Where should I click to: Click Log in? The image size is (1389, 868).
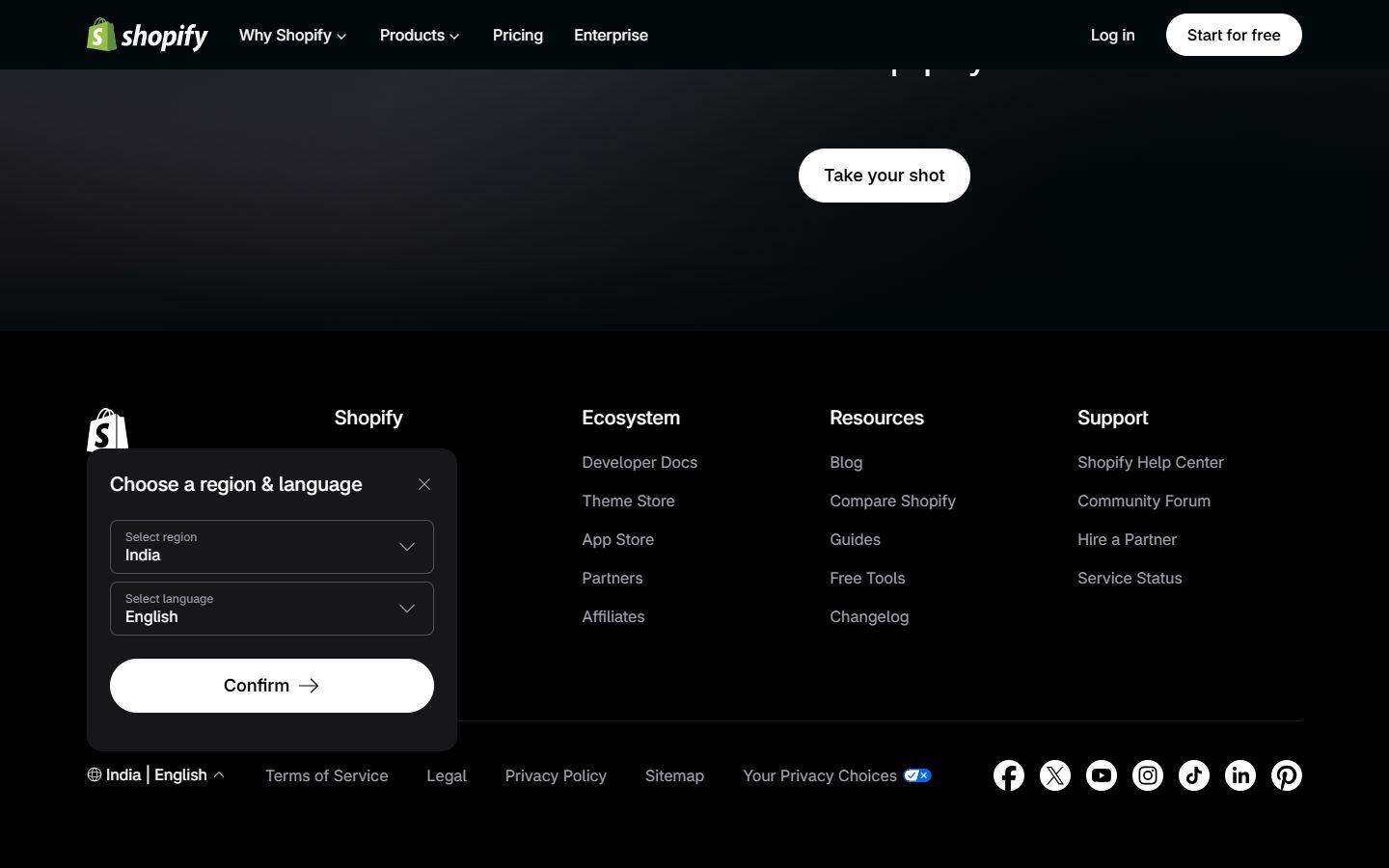pos(1112,35)
